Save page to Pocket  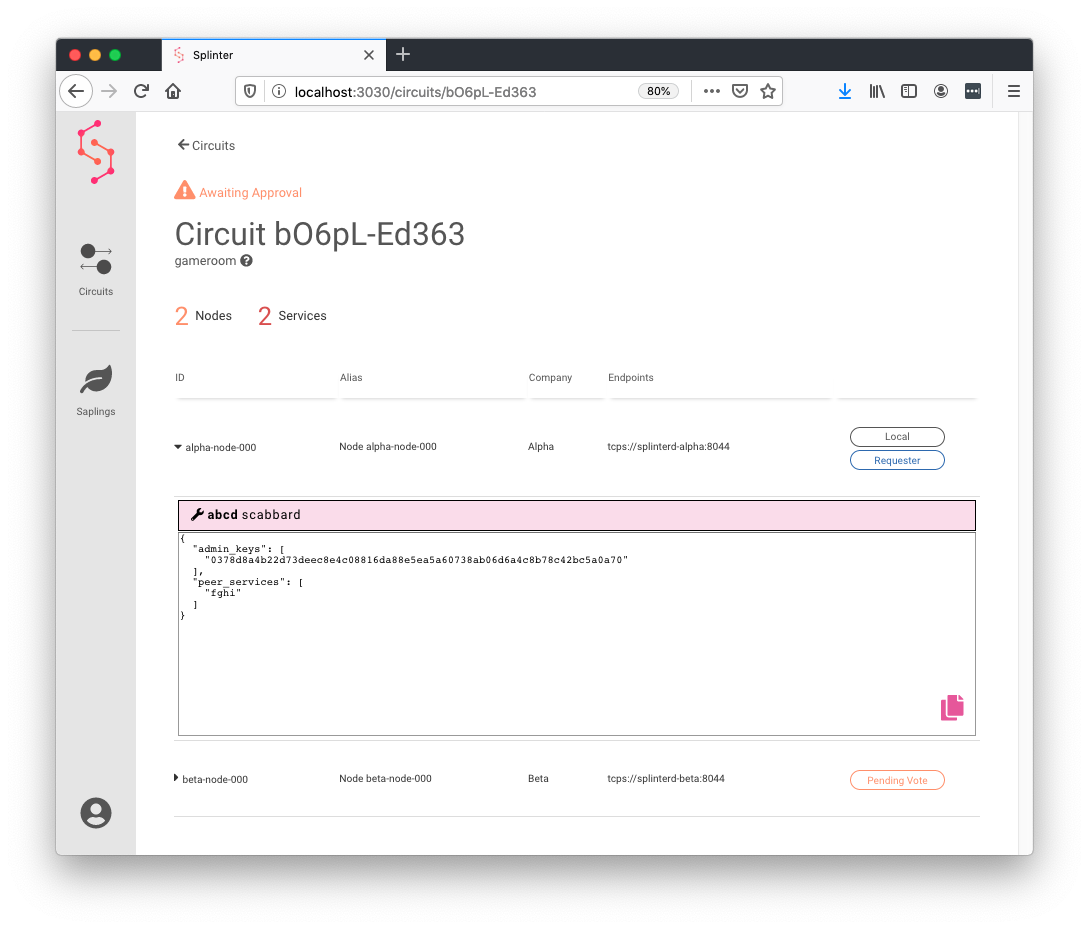coord(740,91)
